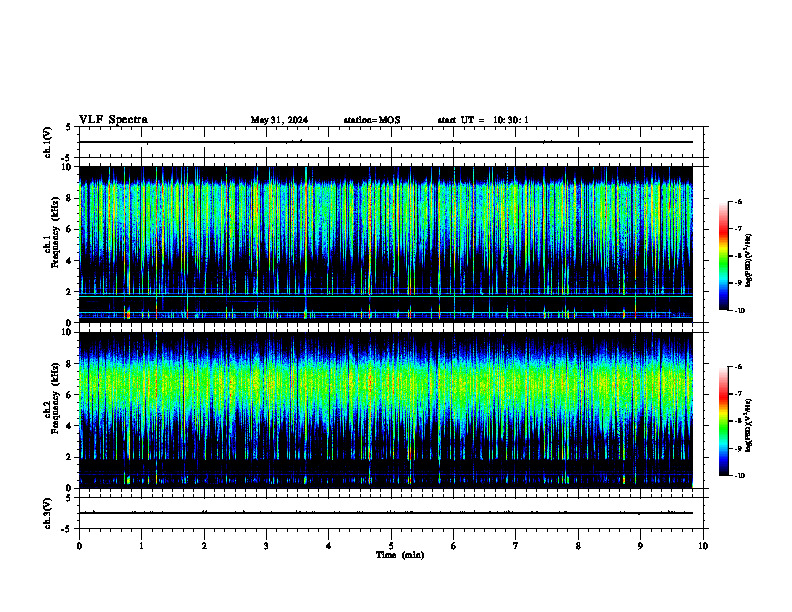Click ch.1 frequency tick label "10"
The height and width of the screenshot is (612, 792).
[x=68, y=167]
